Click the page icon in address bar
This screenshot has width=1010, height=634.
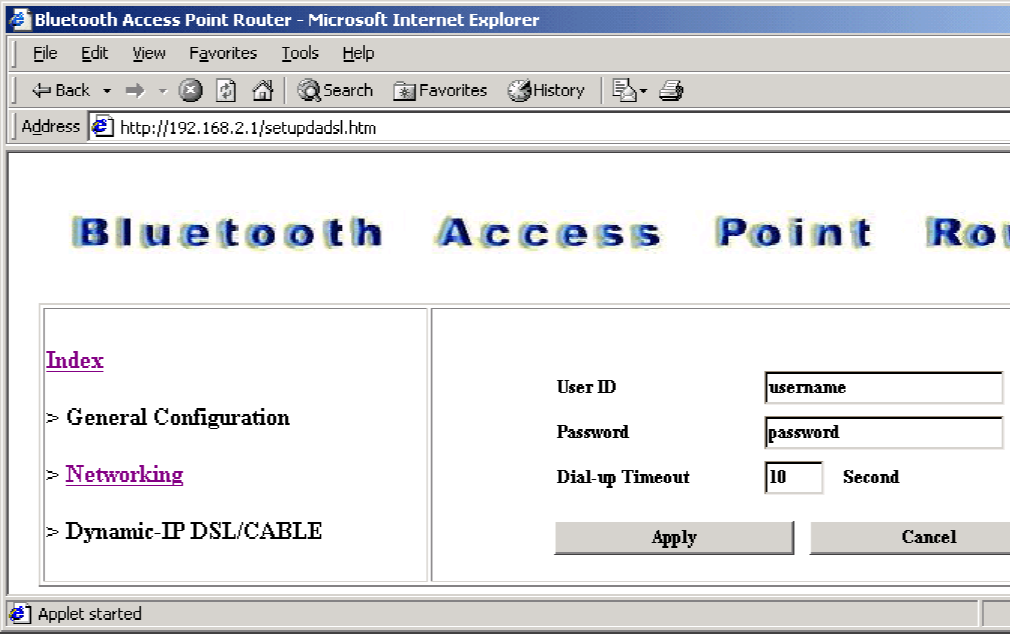pos(102,127)
